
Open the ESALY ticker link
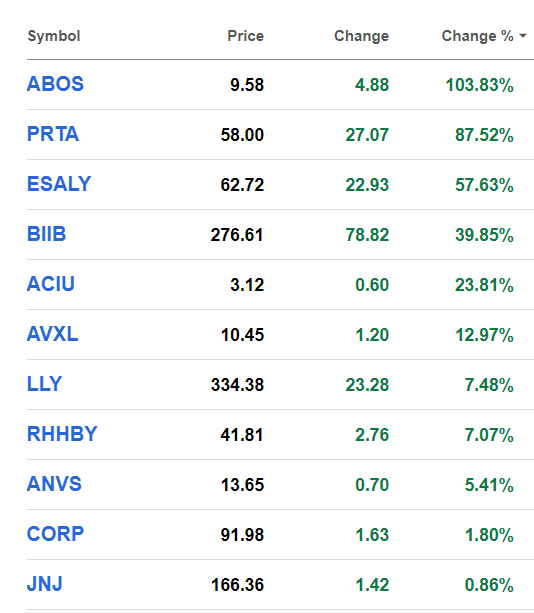tap(59, 184)
